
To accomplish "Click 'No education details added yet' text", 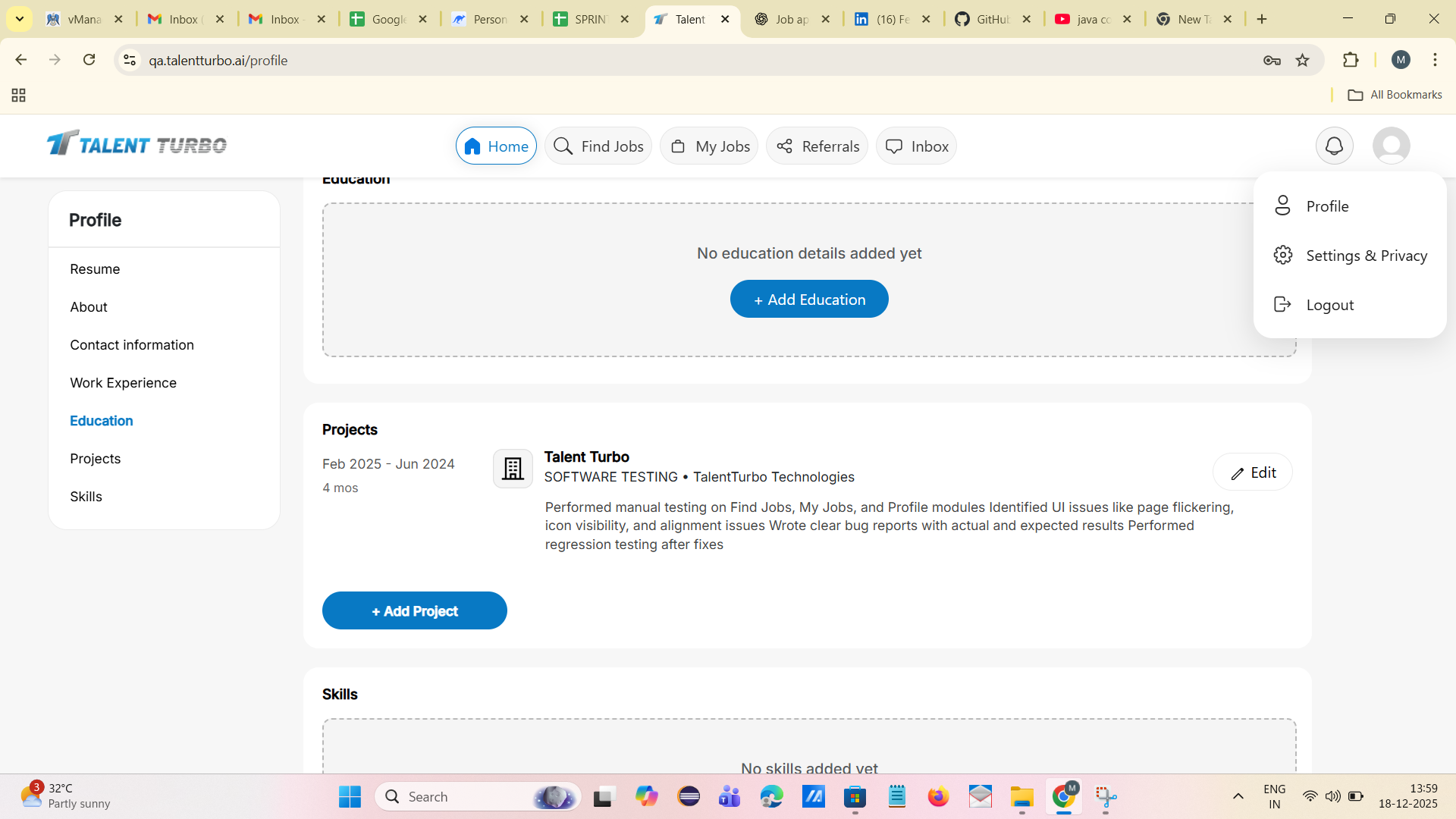I will click(809, 253).
